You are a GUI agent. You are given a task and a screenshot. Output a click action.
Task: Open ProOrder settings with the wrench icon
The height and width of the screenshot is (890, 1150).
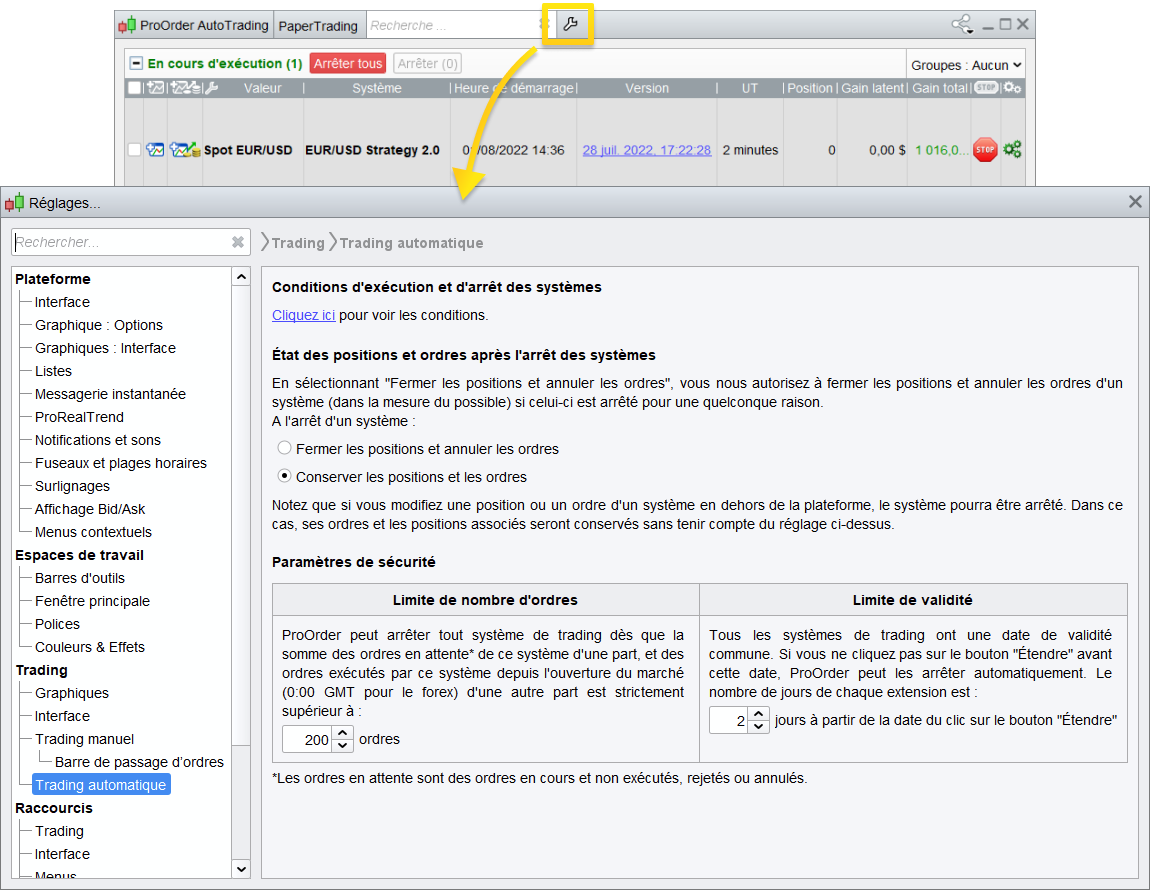pos(570,25)
